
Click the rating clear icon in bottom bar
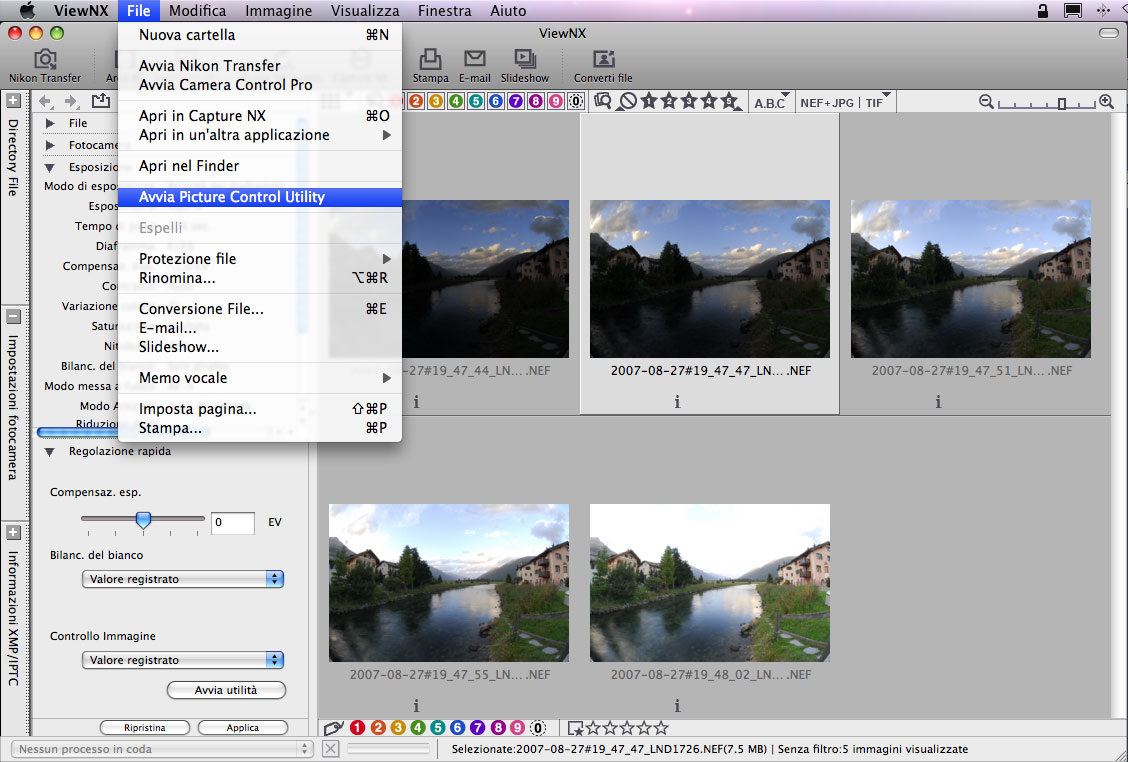[x=576, y=728]
